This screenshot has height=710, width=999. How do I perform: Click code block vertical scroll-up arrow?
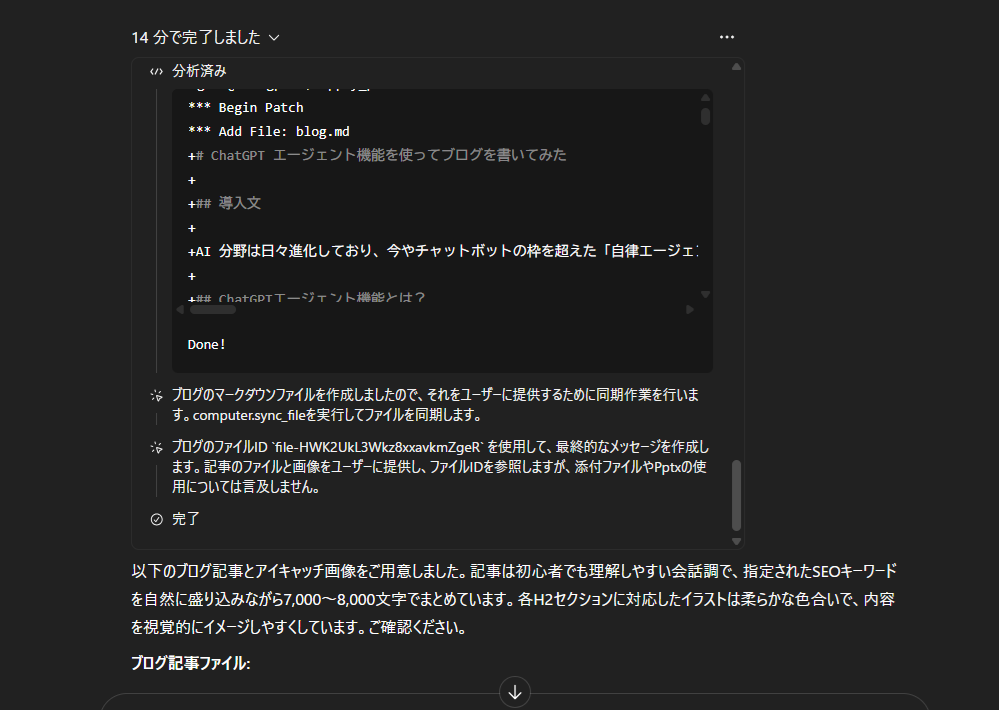(705, 98)
